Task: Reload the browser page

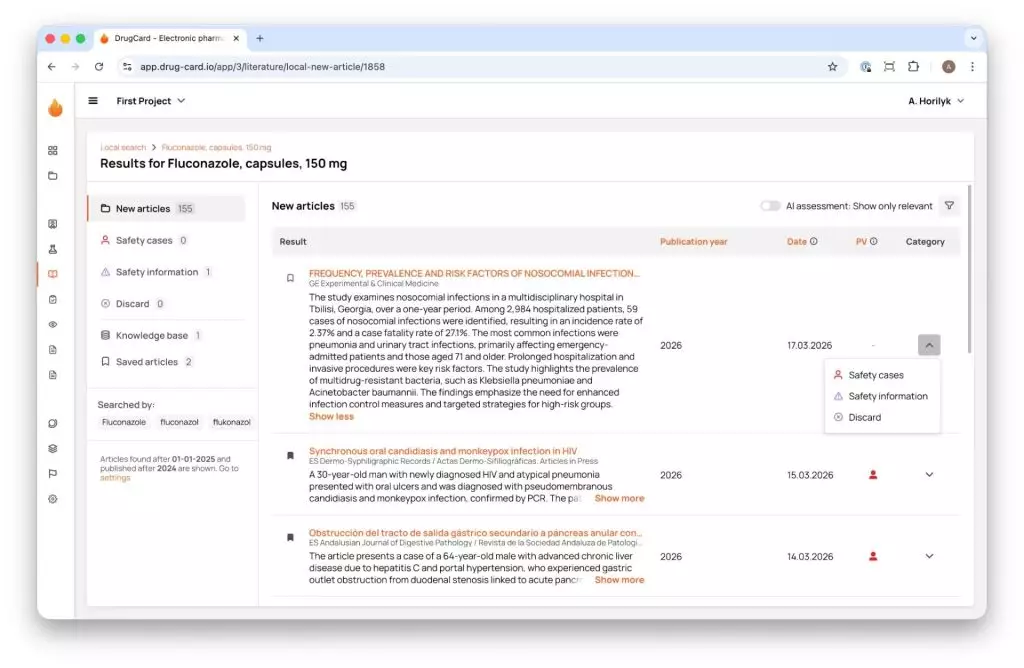Action: tap(99, 67)
